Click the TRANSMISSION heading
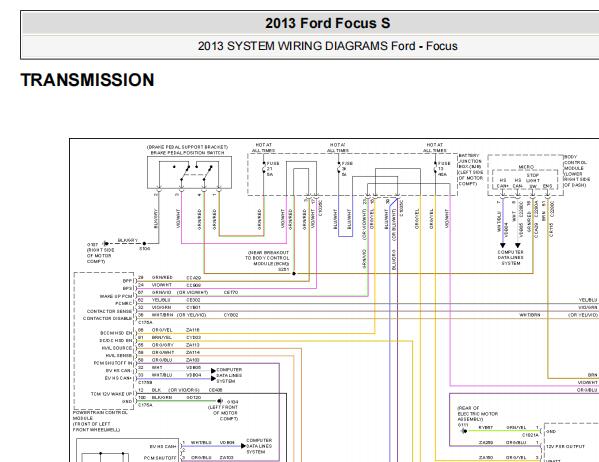The width and height of the screenshot is (599, 462). click(87, 80)
